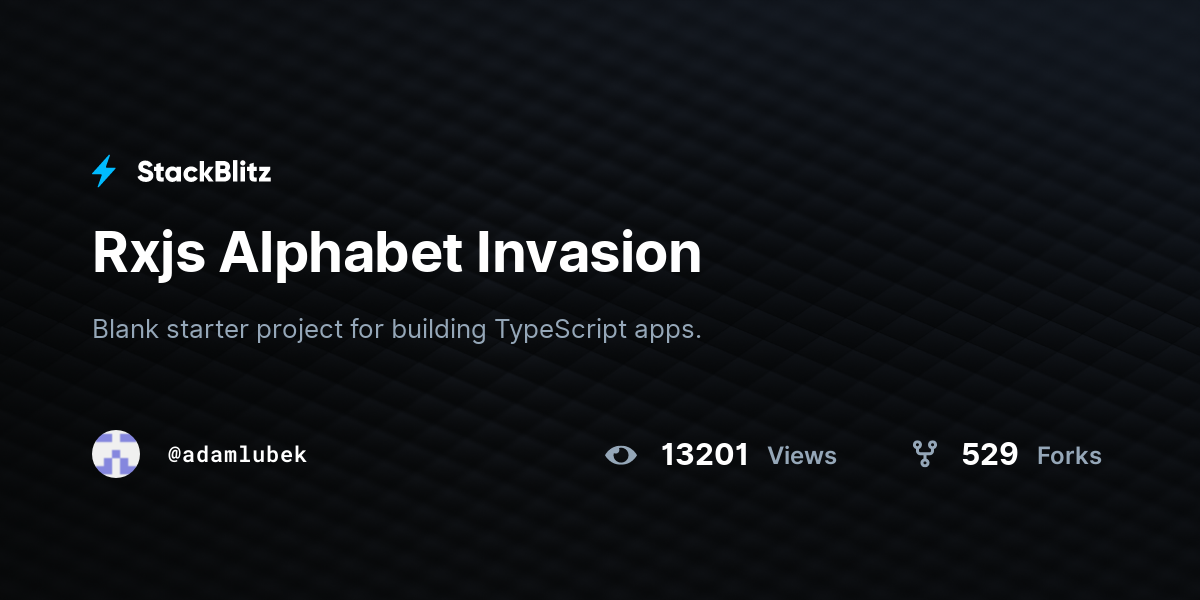Click the 529 fork count number

[x=990, y=455]
